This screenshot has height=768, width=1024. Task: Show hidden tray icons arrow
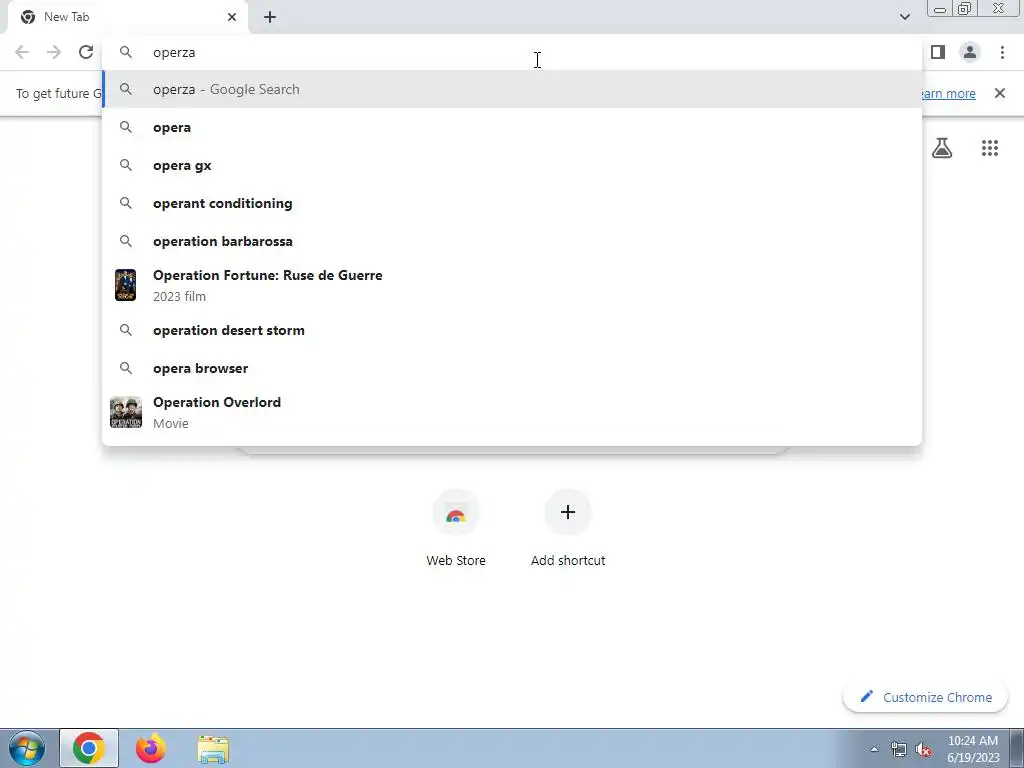(874, 749)
